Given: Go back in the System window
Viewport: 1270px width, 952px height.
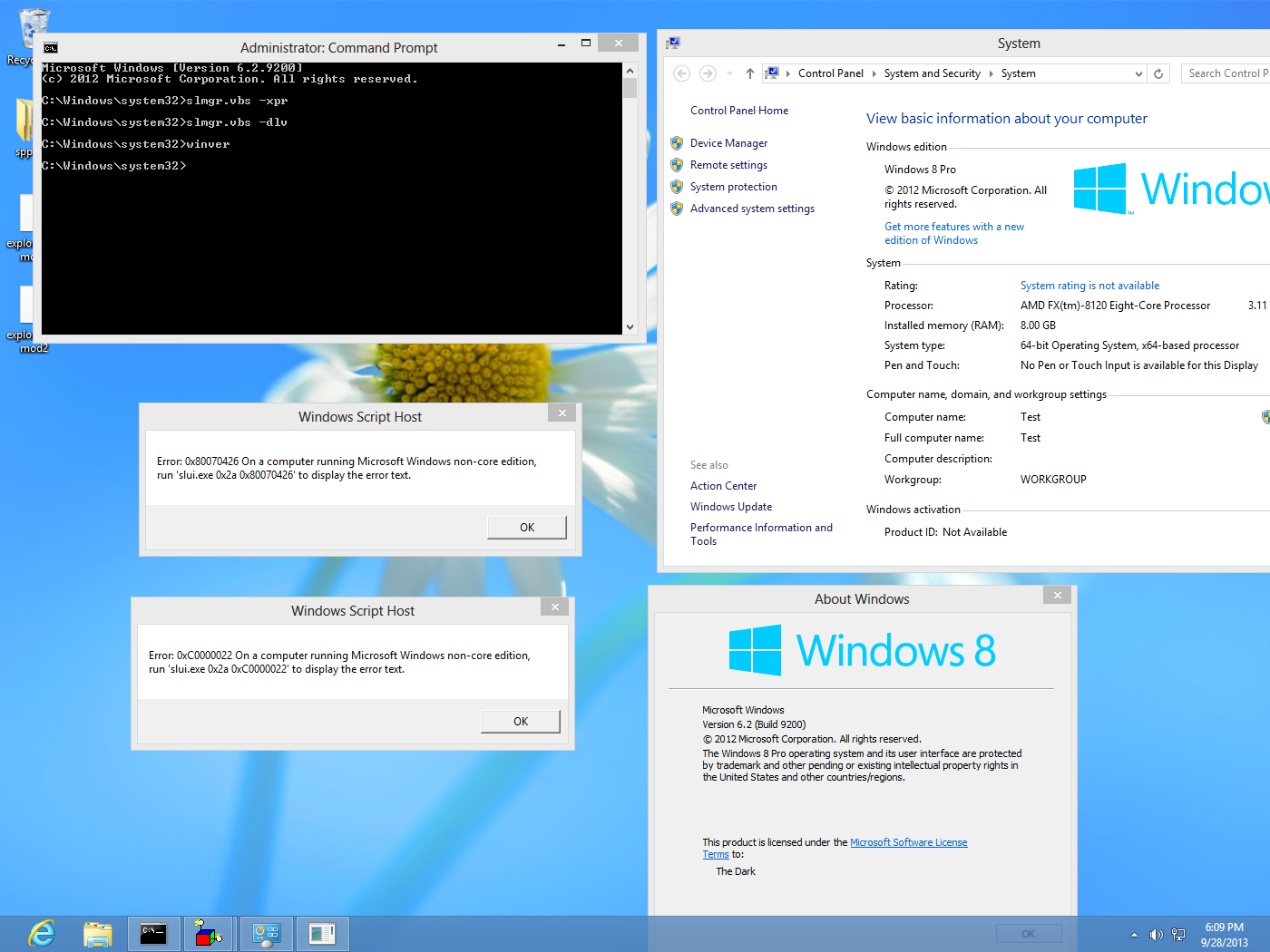Looking at the screenshot, I should coord(682,73).
